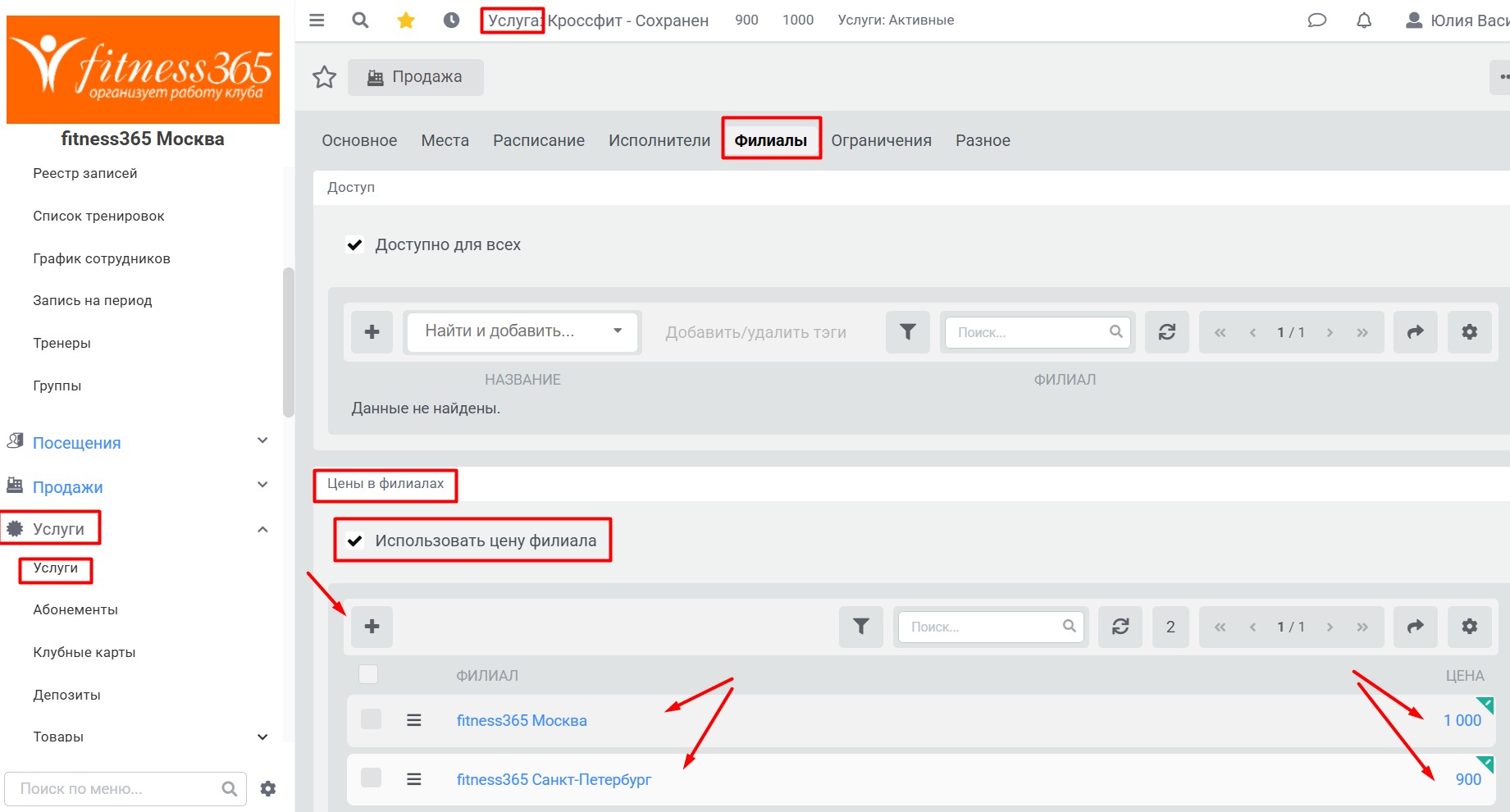
Task: Click the Поиск field in branch prices toolbar
Action: tap(990, 627)
